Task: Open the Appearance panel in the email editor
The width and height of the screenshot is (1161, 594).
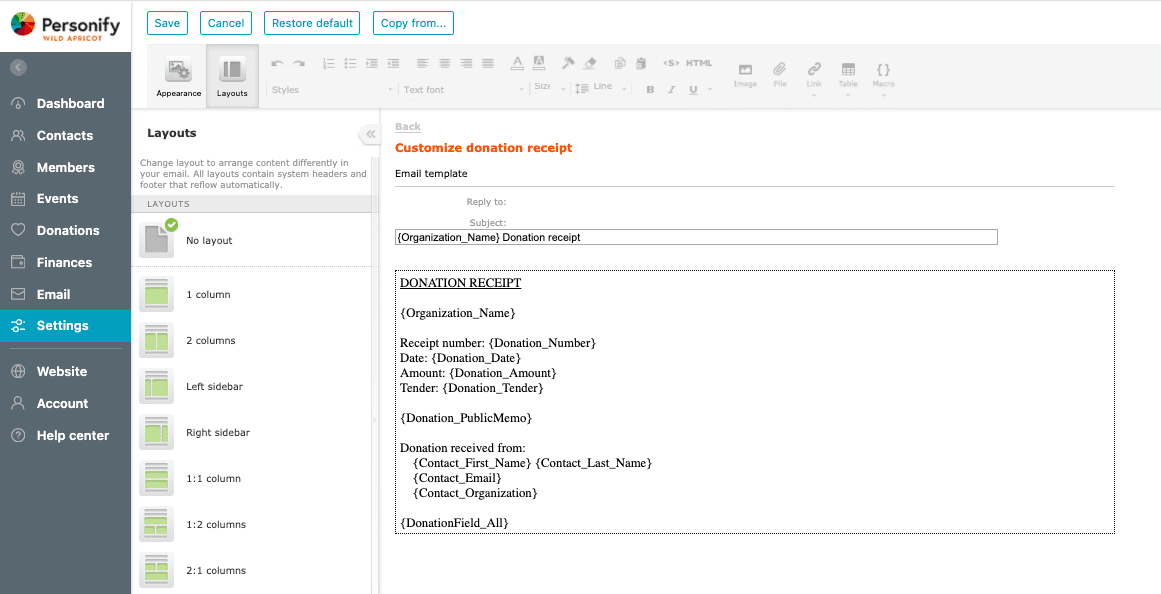Action: [x=178, y=75]
